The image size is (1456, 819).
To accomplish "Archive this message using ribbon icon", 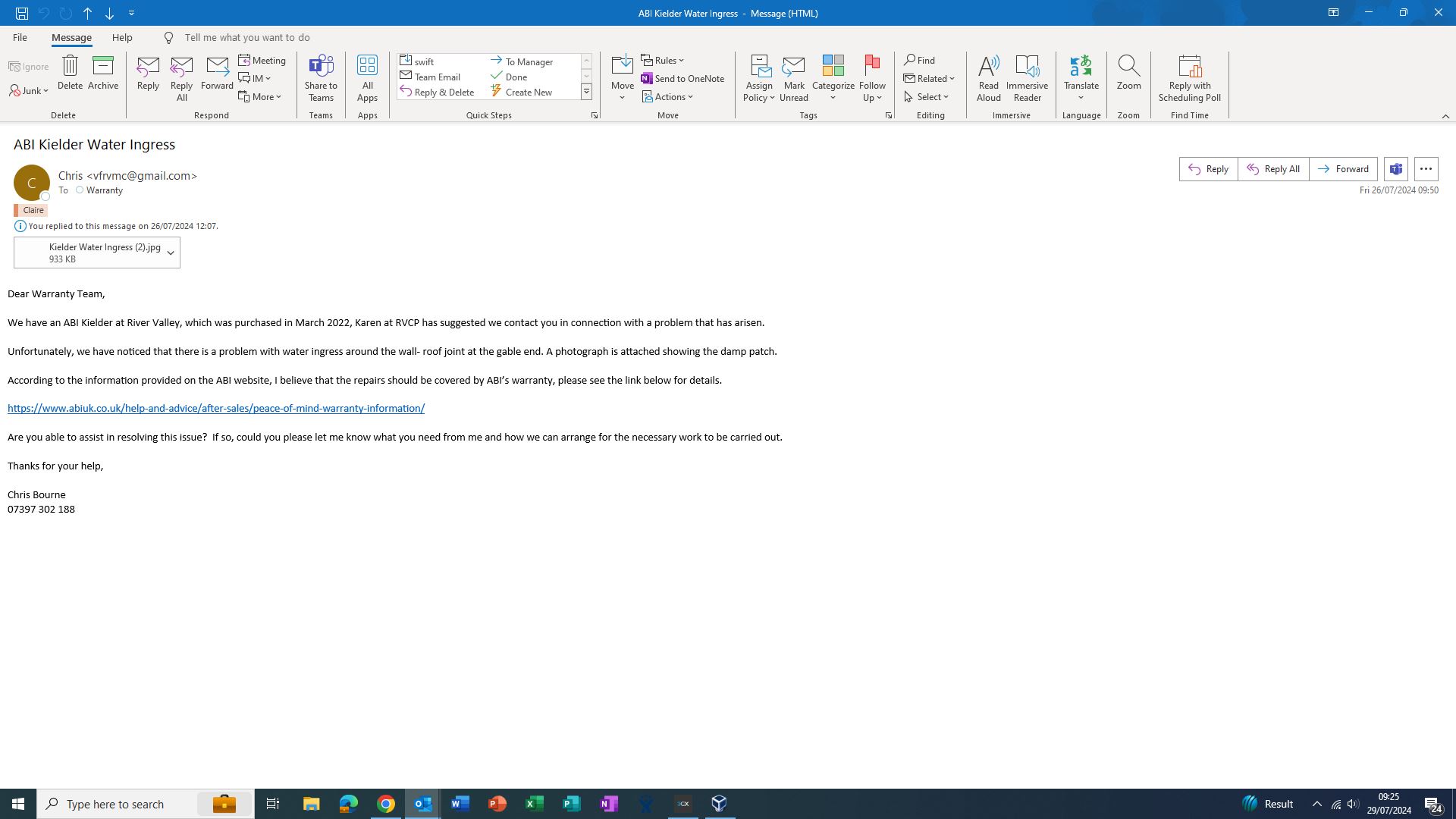I will [x=103, y=67].
